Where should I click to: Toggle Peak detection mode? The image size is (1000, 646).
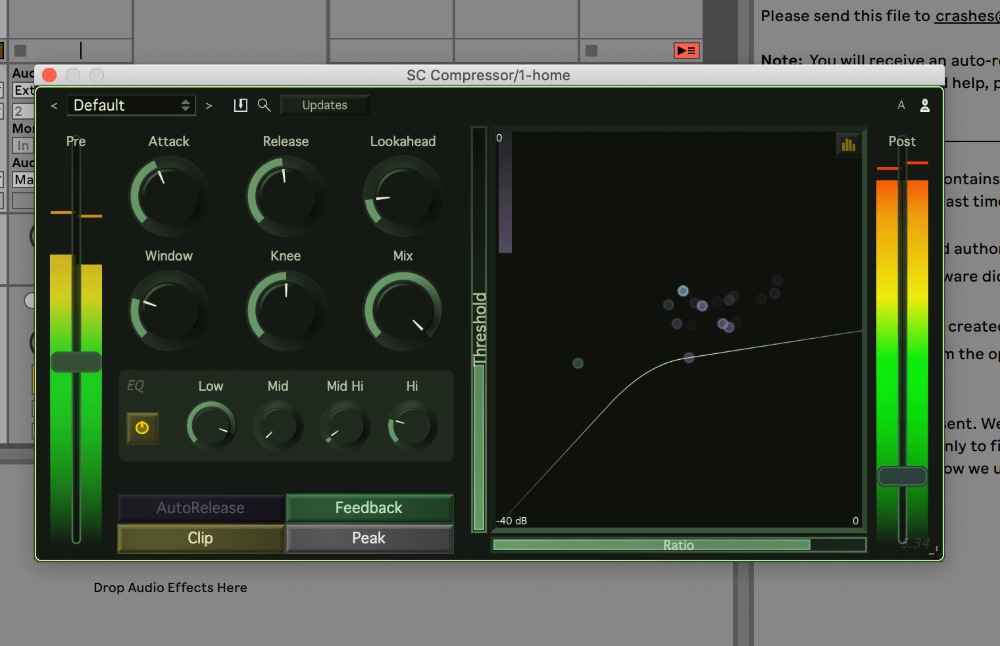pos(369,538)
